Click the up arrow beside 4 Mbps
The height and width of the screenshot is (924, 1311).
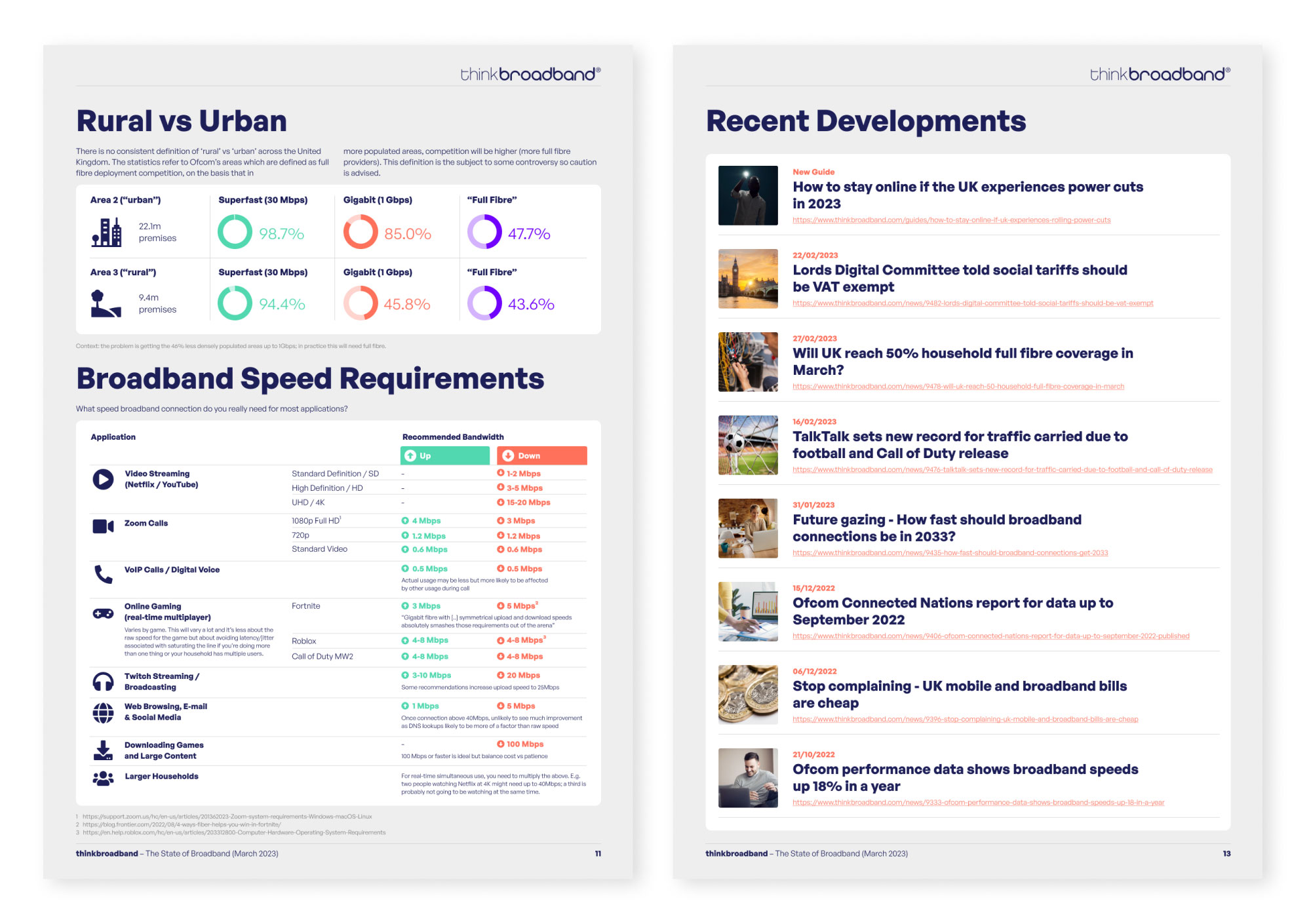[405, 521]
